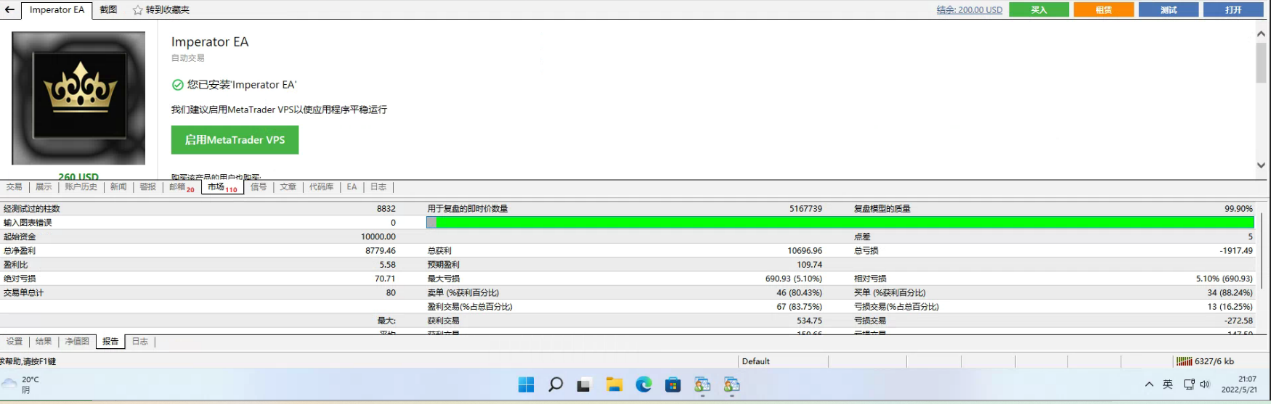Open Task View on the taskbar
This screenshot has height=404, width=1271.
(x=585, y=384)
